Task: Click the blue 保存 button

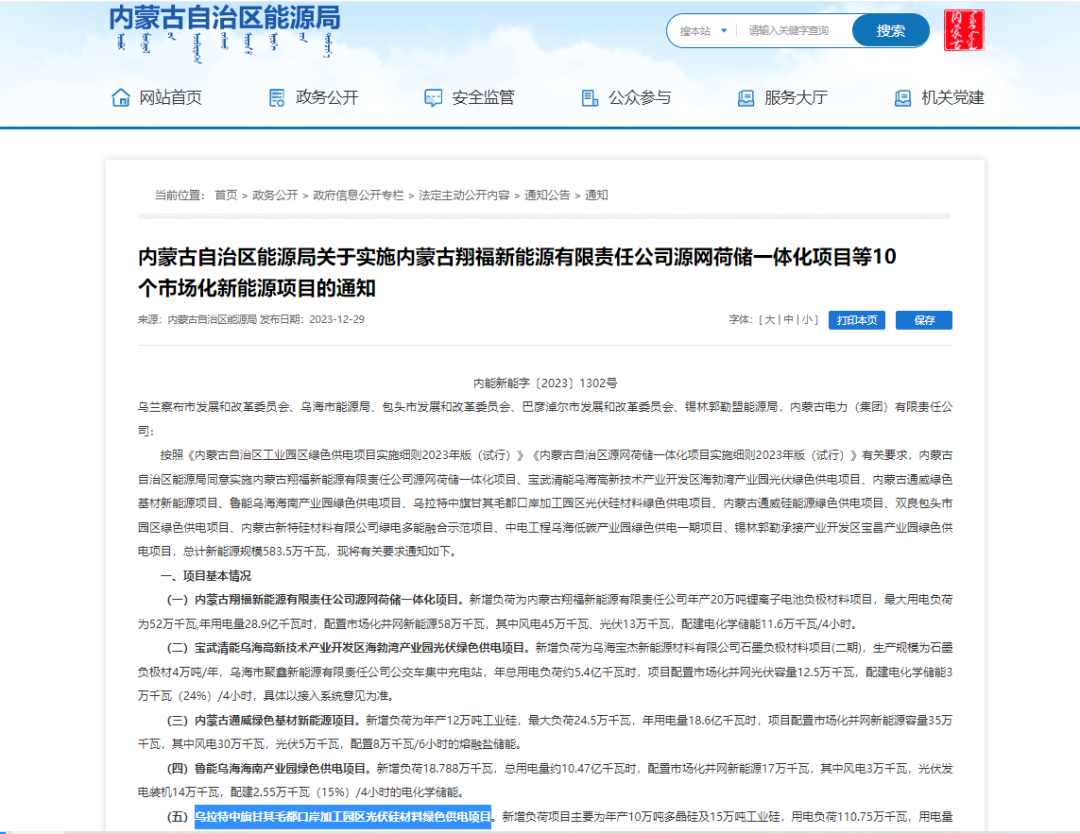Action: [x=924, y=320]
